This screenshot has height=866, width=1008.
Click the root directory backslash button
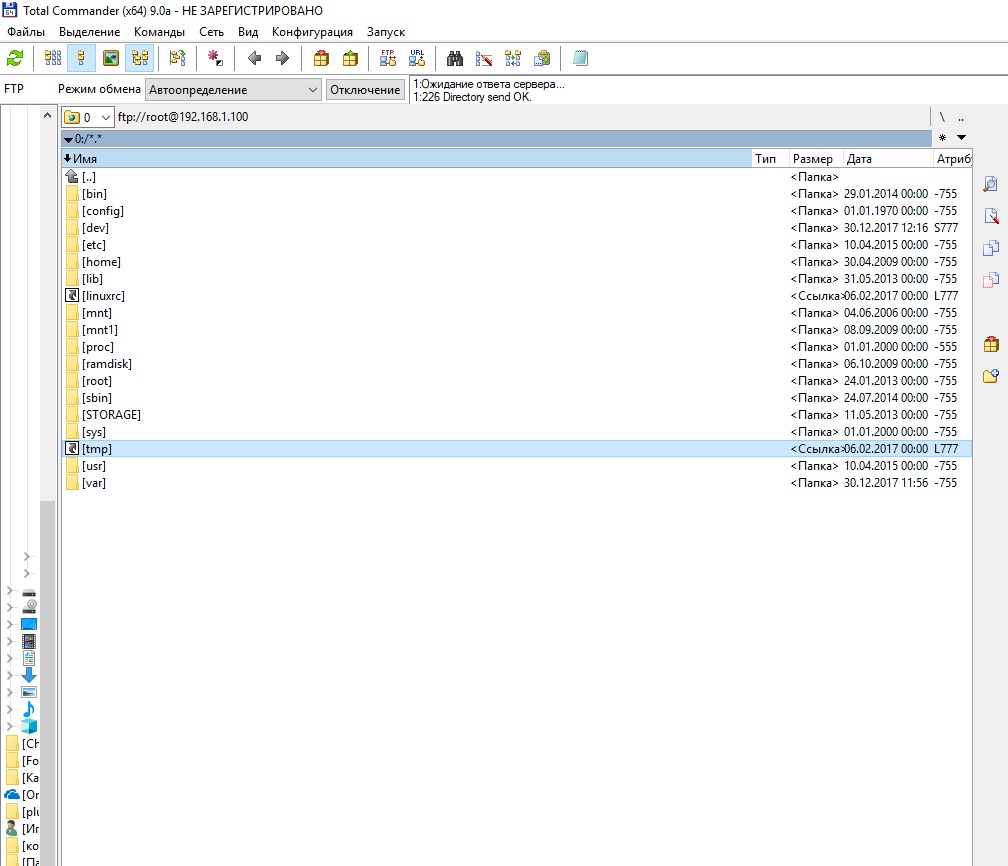click(x=942, y=117)
